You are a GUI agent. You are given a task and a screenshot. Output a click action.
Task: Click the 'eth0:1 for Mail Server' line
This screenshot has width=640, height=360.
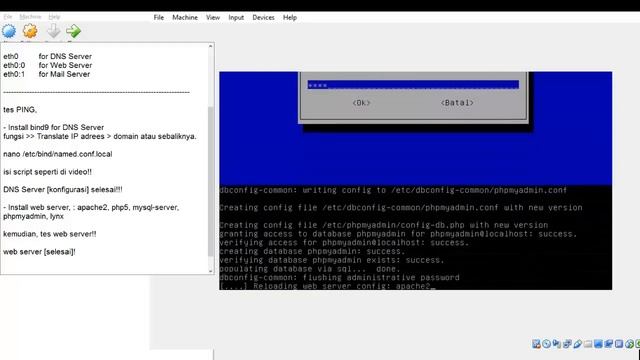(x=47, y=74)
